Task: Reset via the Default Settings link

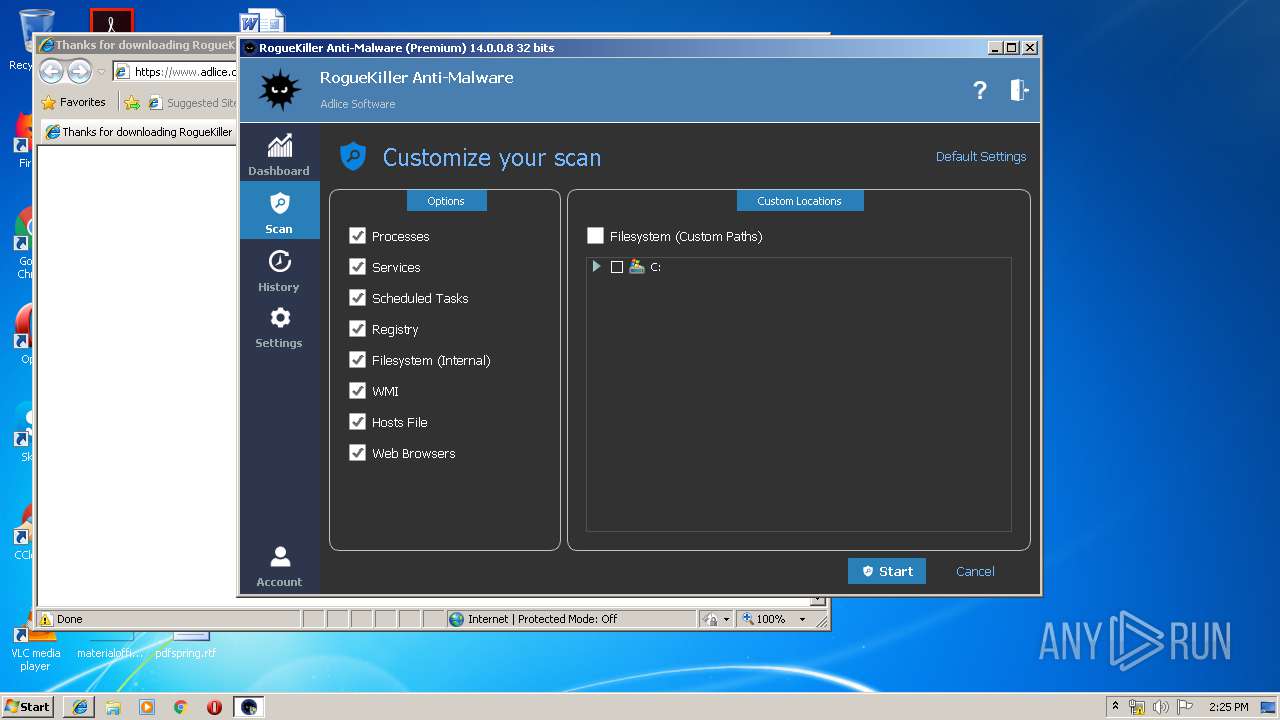Action: click(981, 157)
